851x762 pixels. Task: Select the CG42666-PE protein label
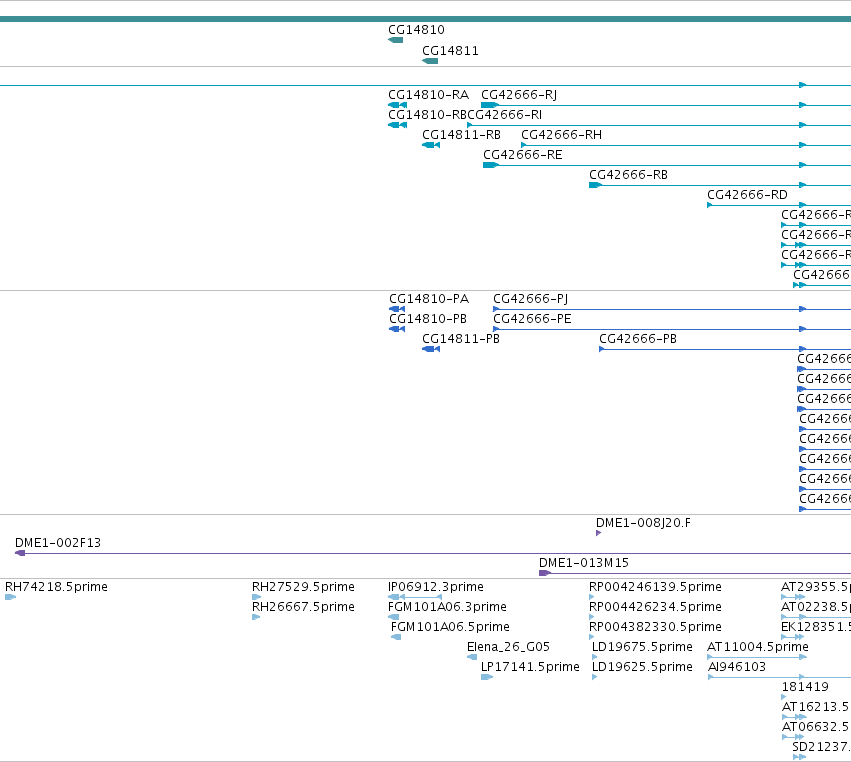tap(532, 319)
